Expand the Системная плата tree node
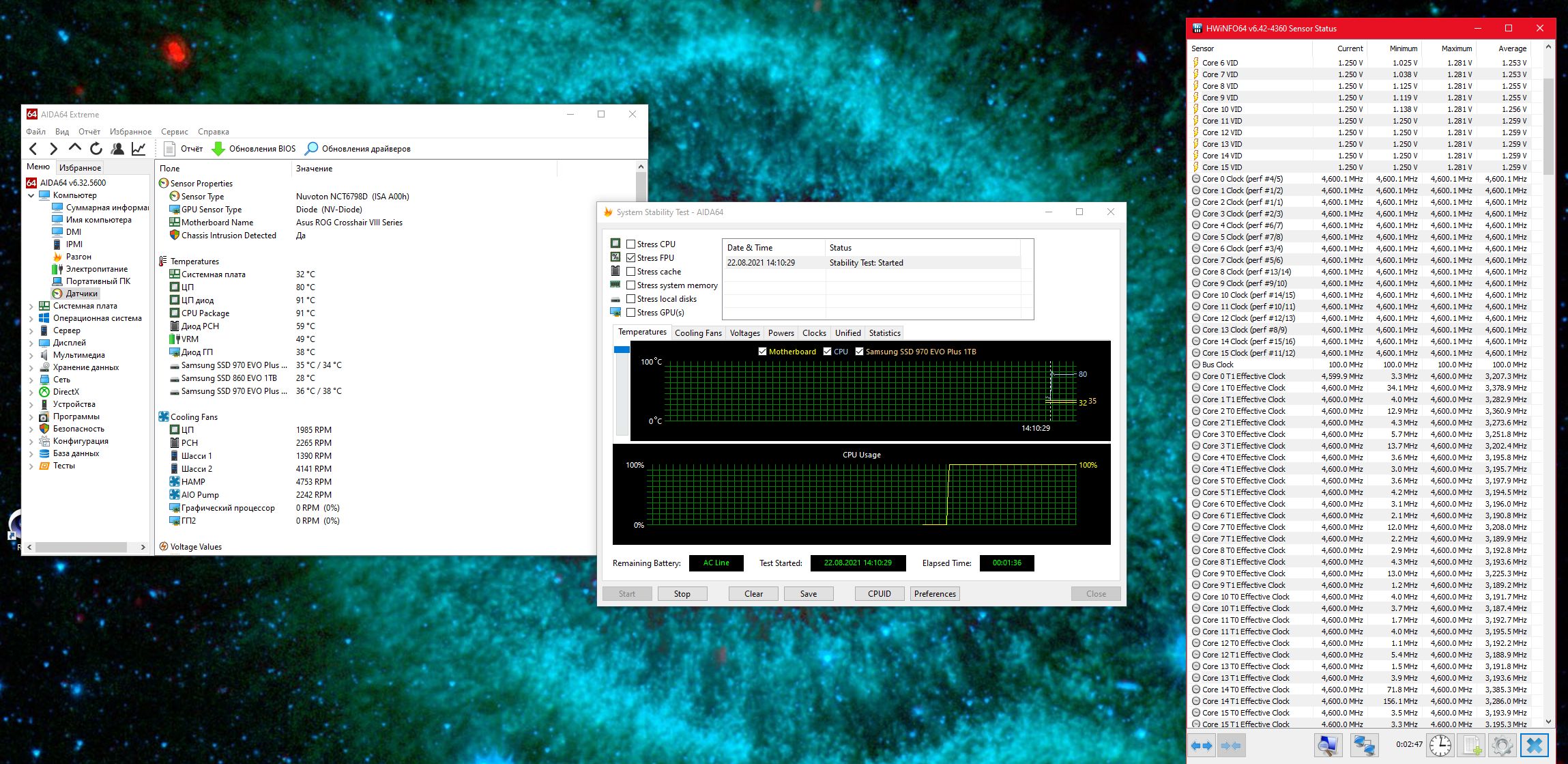The width and height of the screenshot is (1568, 764). pos(31,306)
